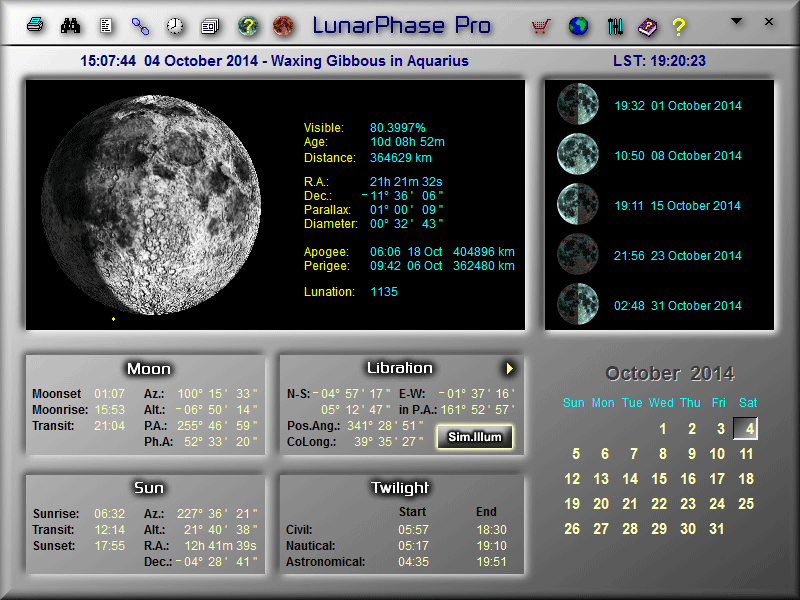Click the Apogee distance 404896 km
This screenshot has width=800, height=600.
484,252
